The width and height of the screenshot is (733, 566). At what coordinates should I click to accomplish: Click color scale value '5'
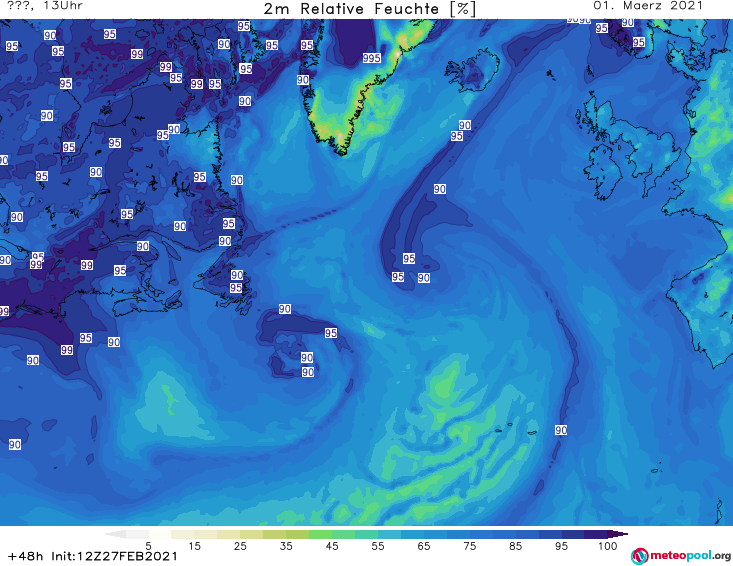[x=148, y=546]
